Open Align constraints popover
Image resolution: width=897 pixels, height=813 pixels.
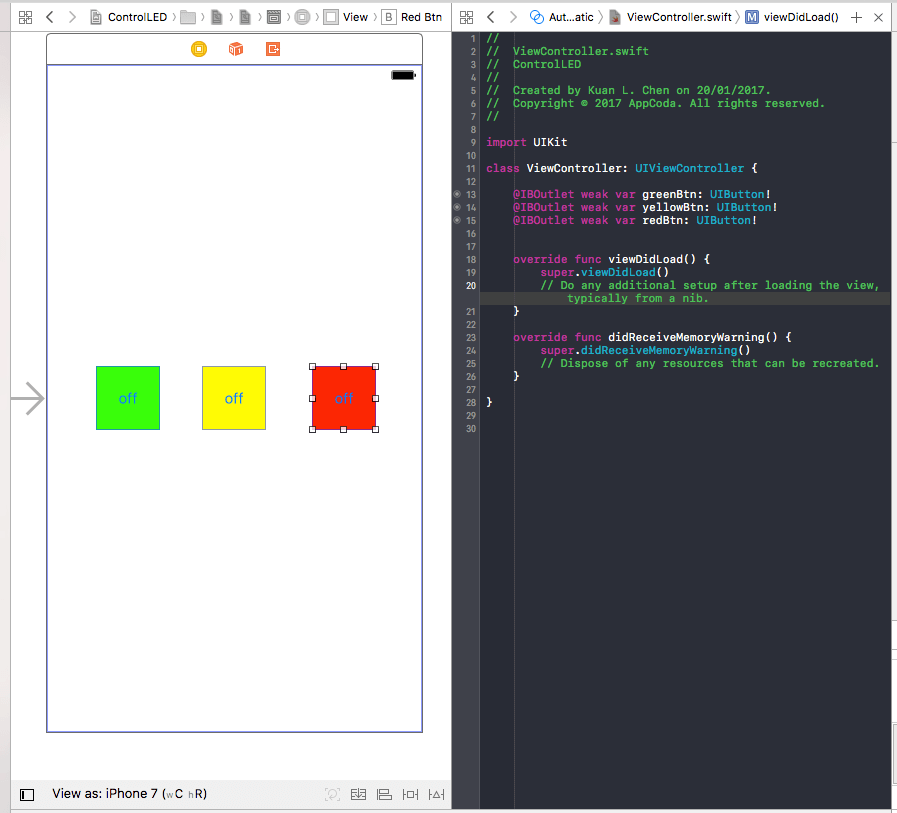pyautogui.click(x=384, y=794)
